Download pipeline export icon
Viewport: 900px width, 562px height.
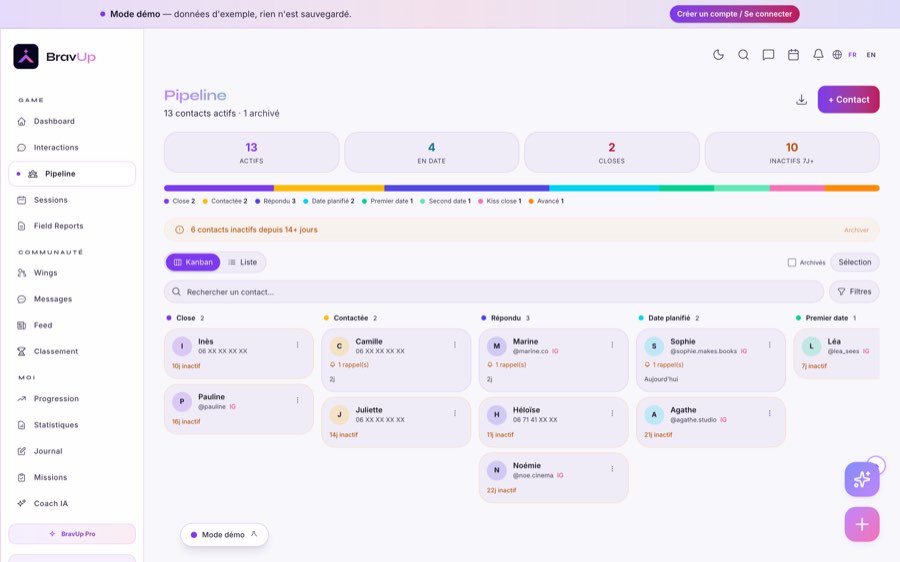[801, 100]
